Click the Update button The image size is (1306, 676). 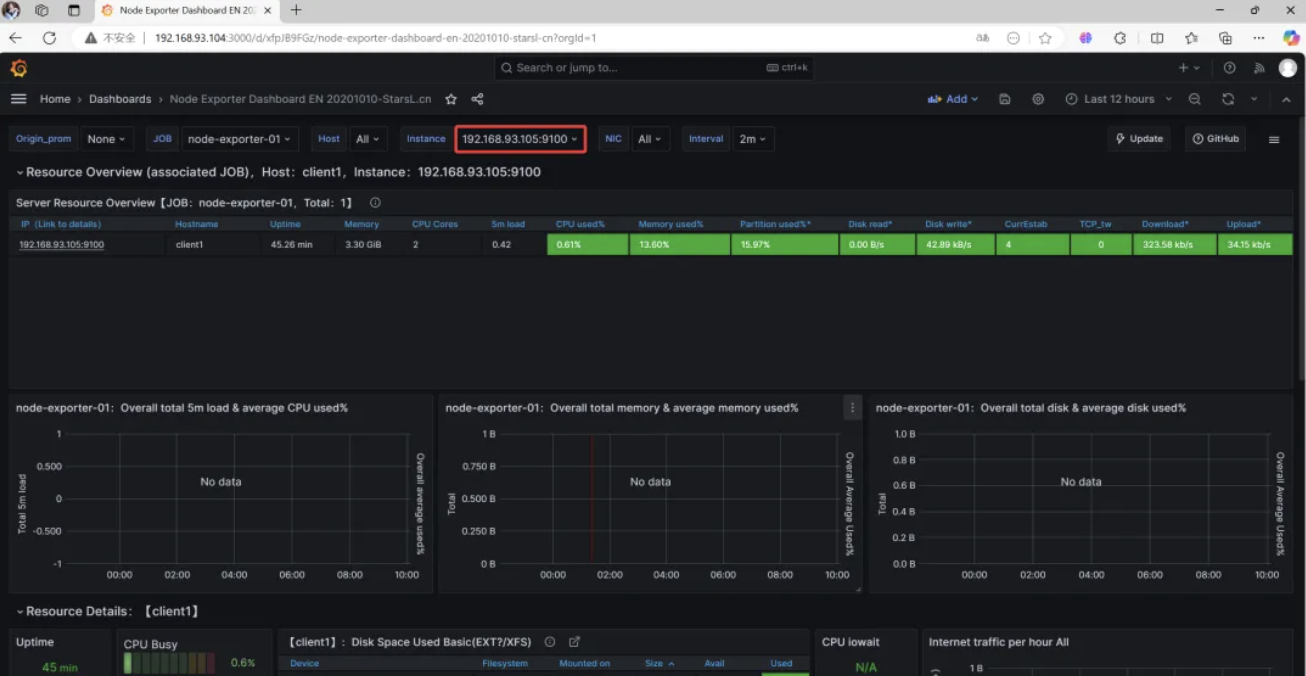point(1139,139)
